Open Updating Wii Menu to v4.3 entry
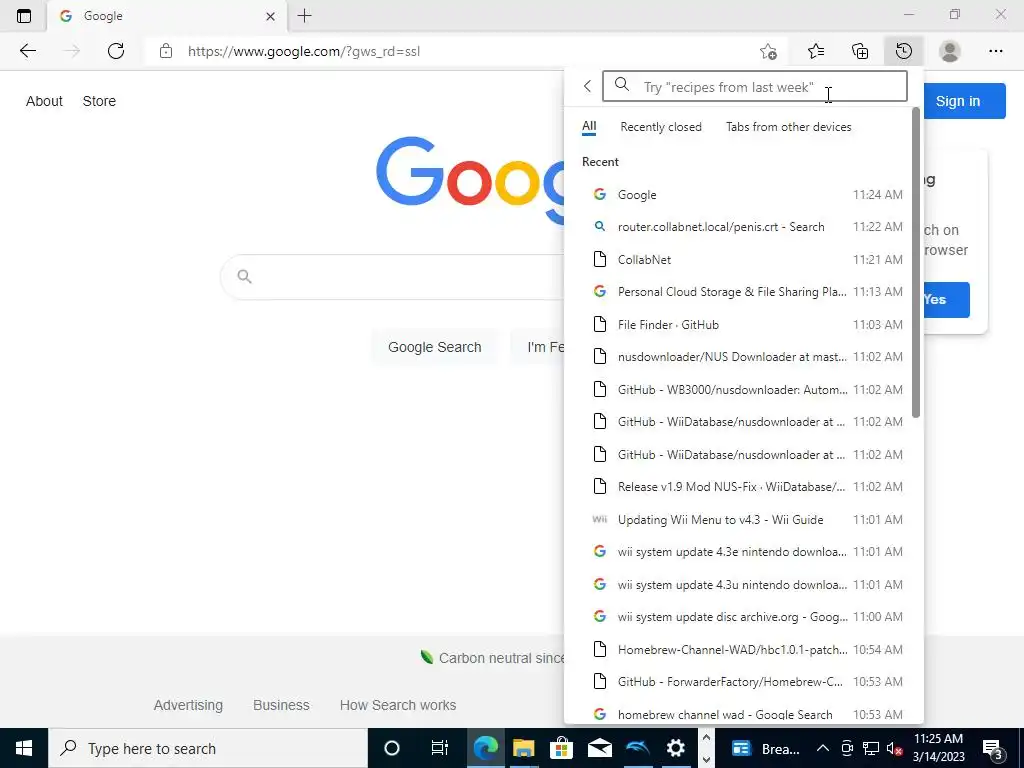 (743, 519)
